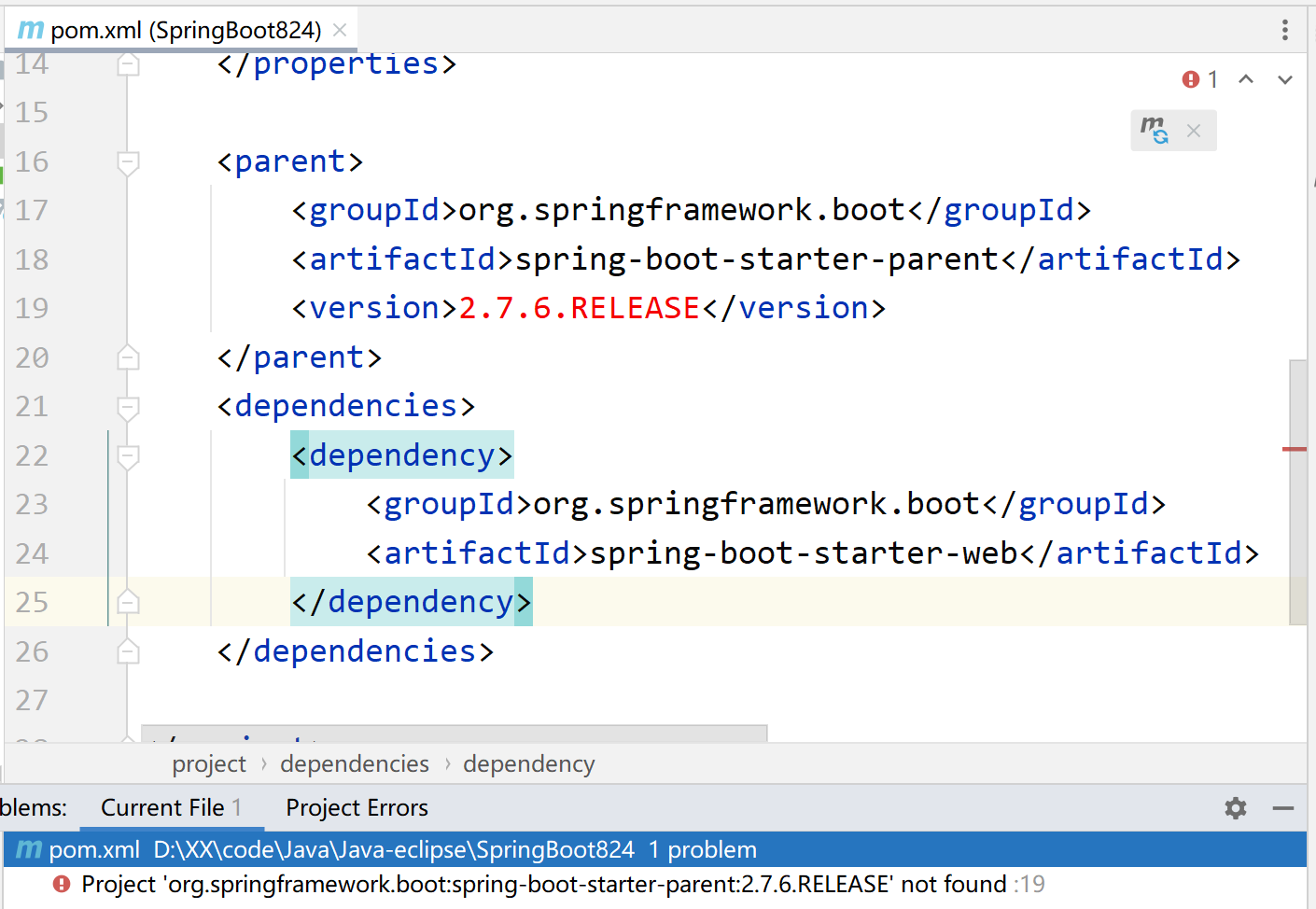Click fold end marker at line 14
The height and width of the screenshot is (909, 1316).
(129, 64)
